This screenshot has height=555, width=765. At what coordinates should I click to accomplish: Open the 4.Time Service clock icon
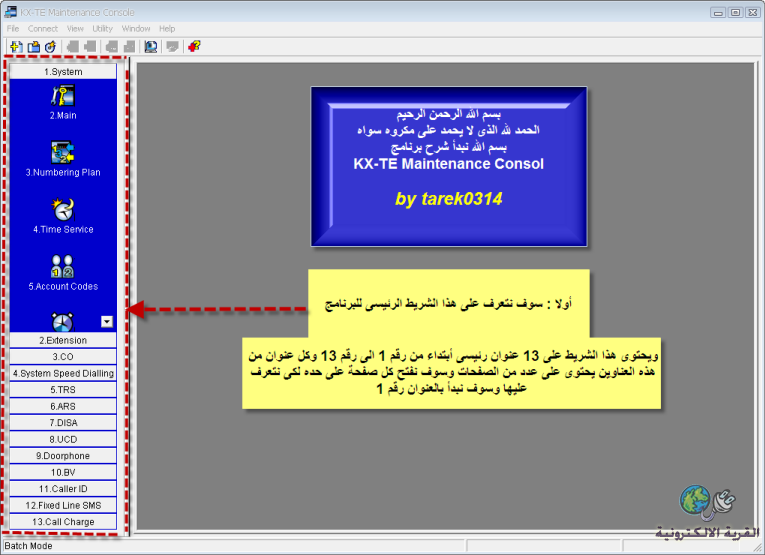click(x=63, y=209)
